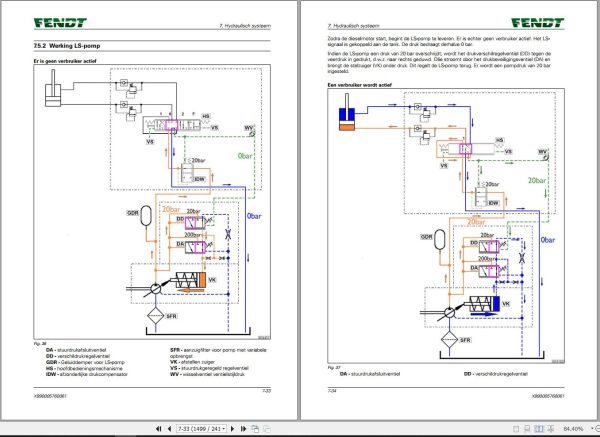600x437 pixels.
Task: Click the page number 7-33 in left footer
Action: (x=266, y=391)
